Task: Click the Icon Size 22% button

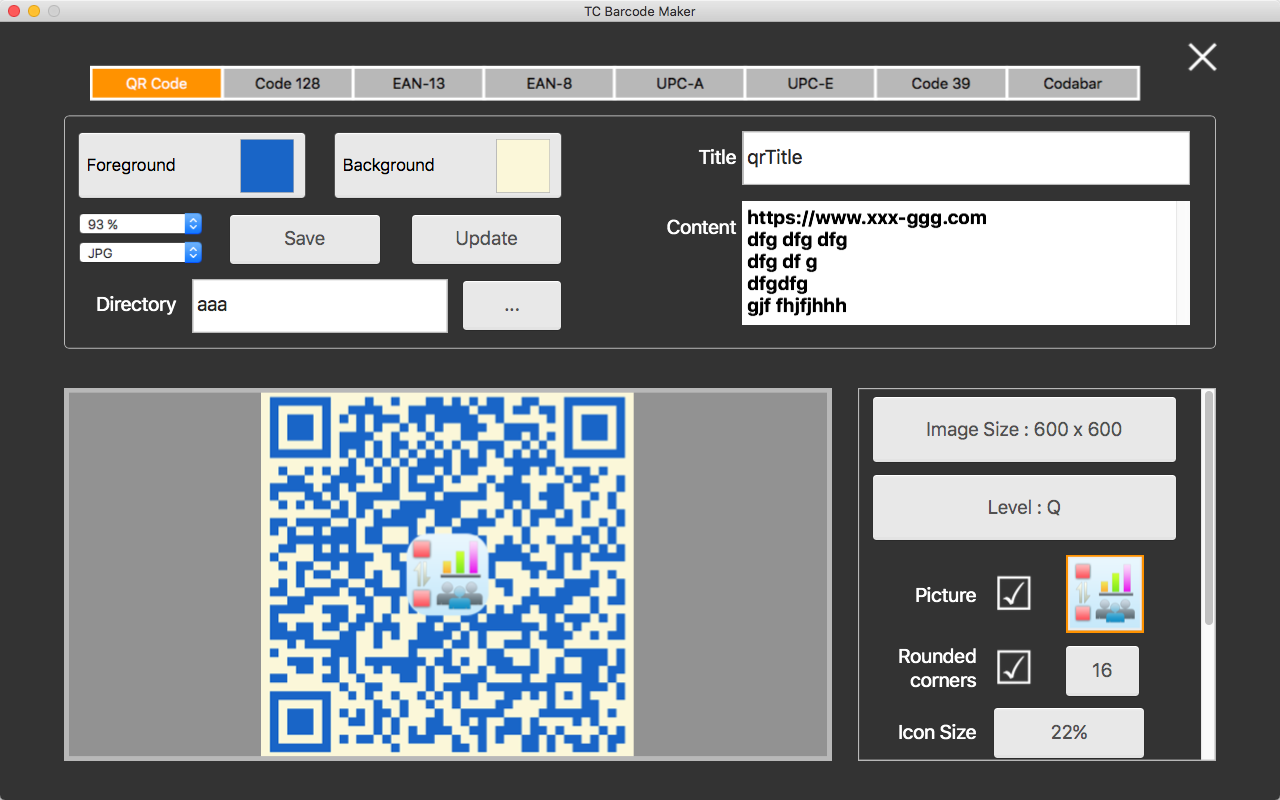Action: click(x=1069, y=733)
